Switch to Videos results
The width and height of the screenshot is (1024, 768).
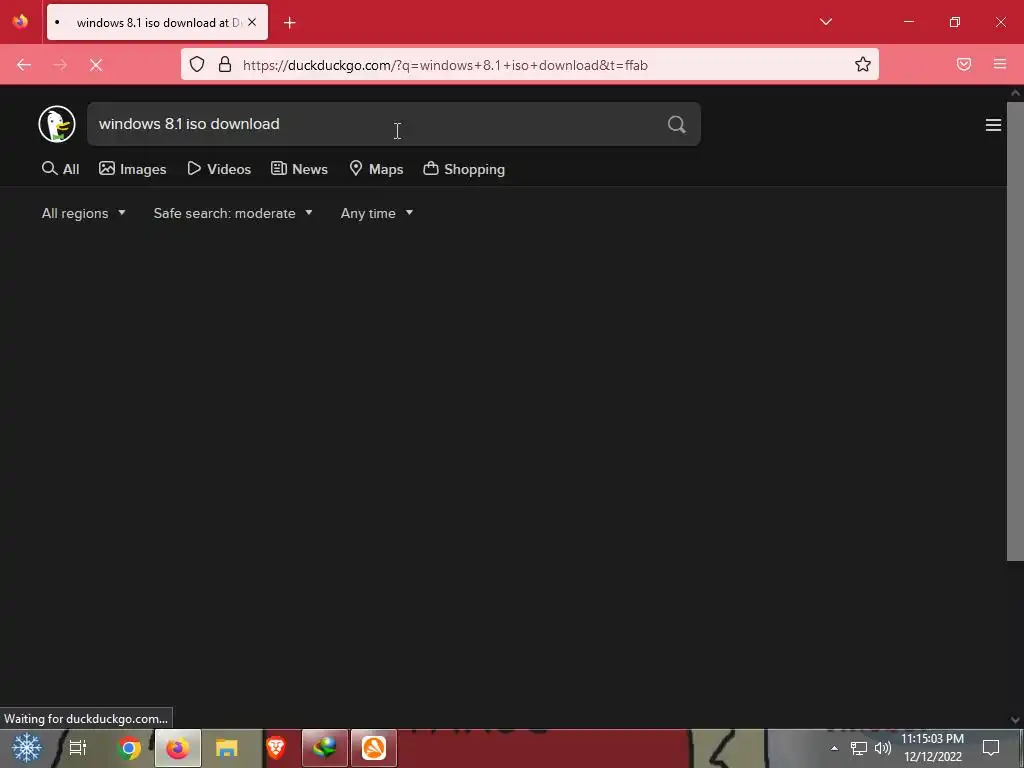tap(219, 169)
